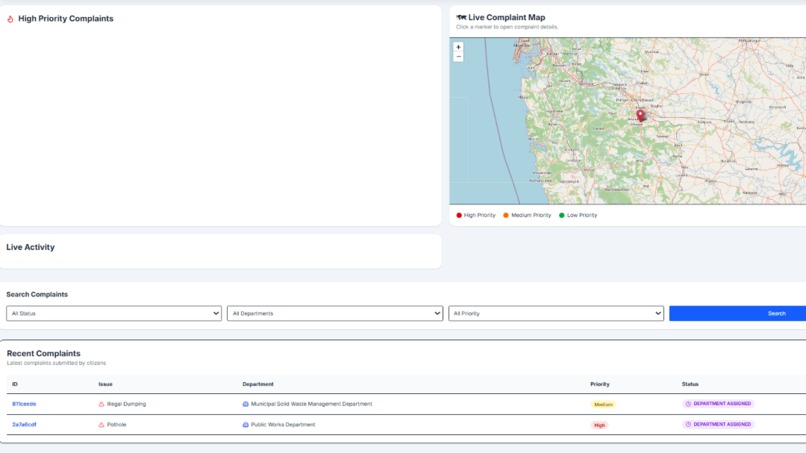Image resolution: width=806 pixels, height=453 pixels.
Task: Click the clock icon in the 2a7a6cdf row status badge
Action: (x=688, y=424)
